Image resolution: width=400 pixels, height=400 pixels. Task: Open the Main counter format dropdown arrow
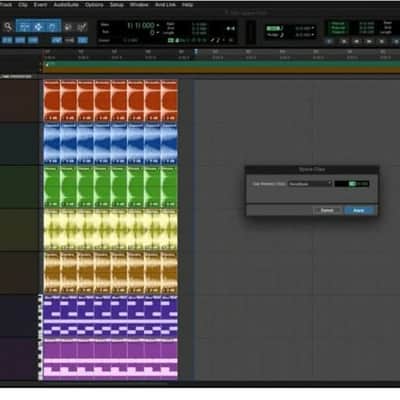[x=158, y=25]
